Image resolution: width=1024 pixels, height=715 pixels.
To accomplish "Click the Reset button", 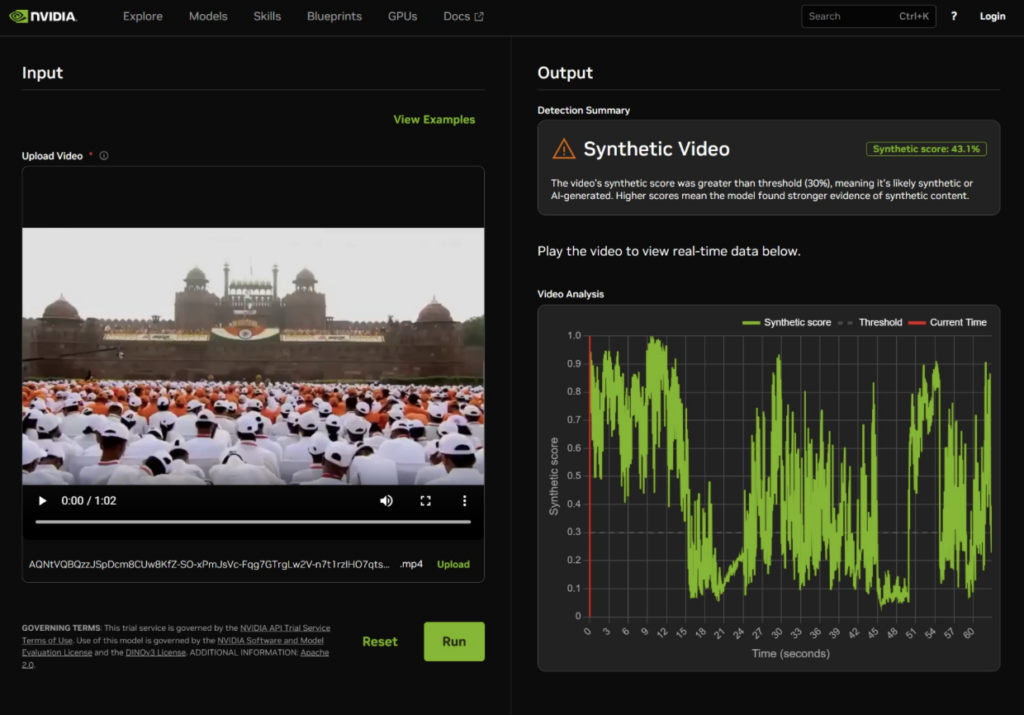I will point(380,641).
